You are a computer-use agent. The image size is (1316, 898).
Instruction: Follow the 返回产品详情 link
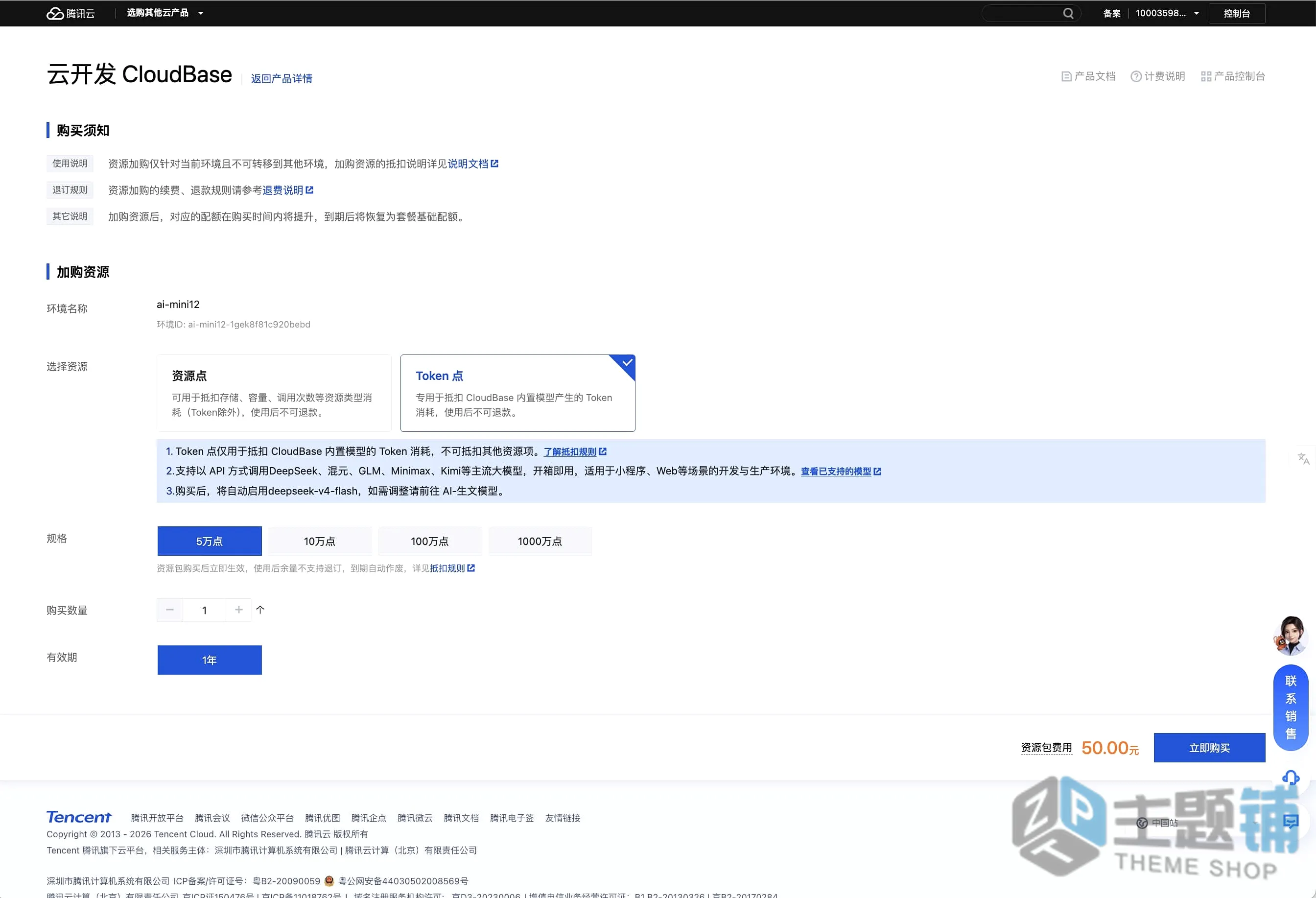(282, 78)
